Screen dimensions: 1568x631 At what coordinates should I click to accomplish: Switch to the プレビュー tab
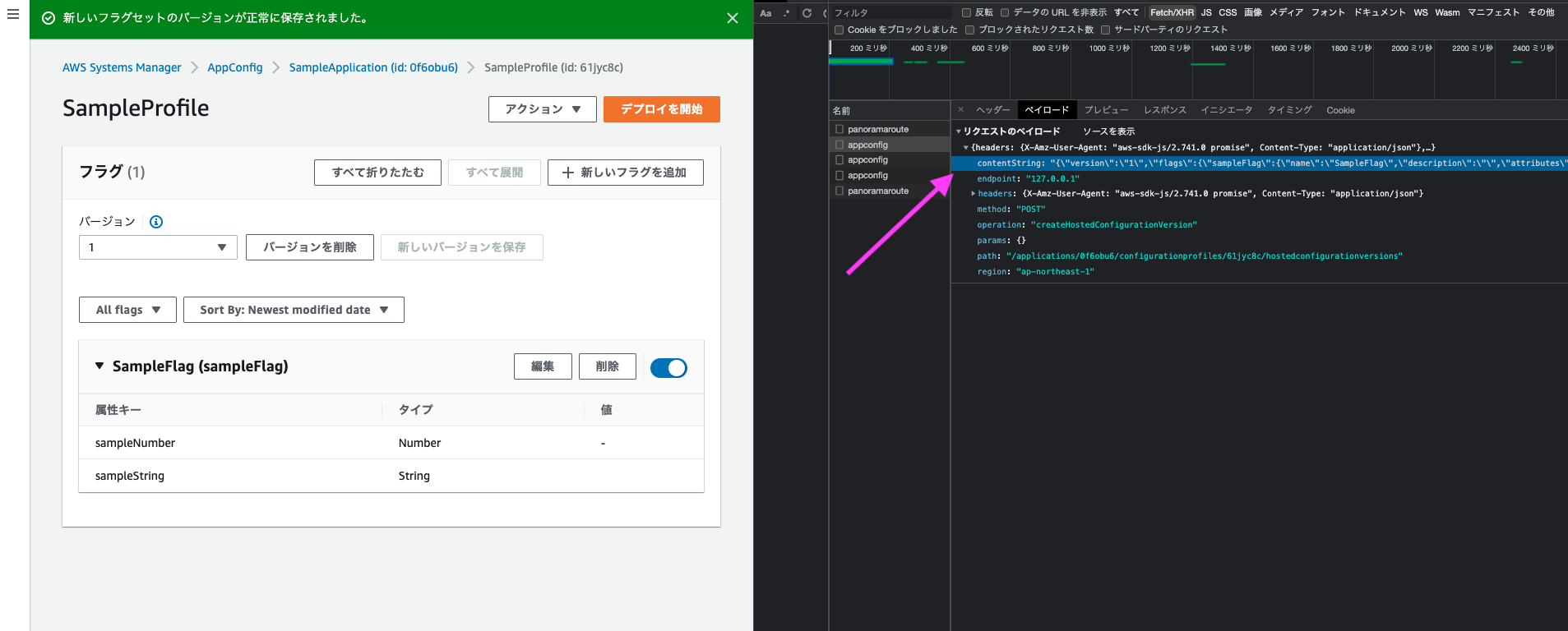tap(1106, 110)
